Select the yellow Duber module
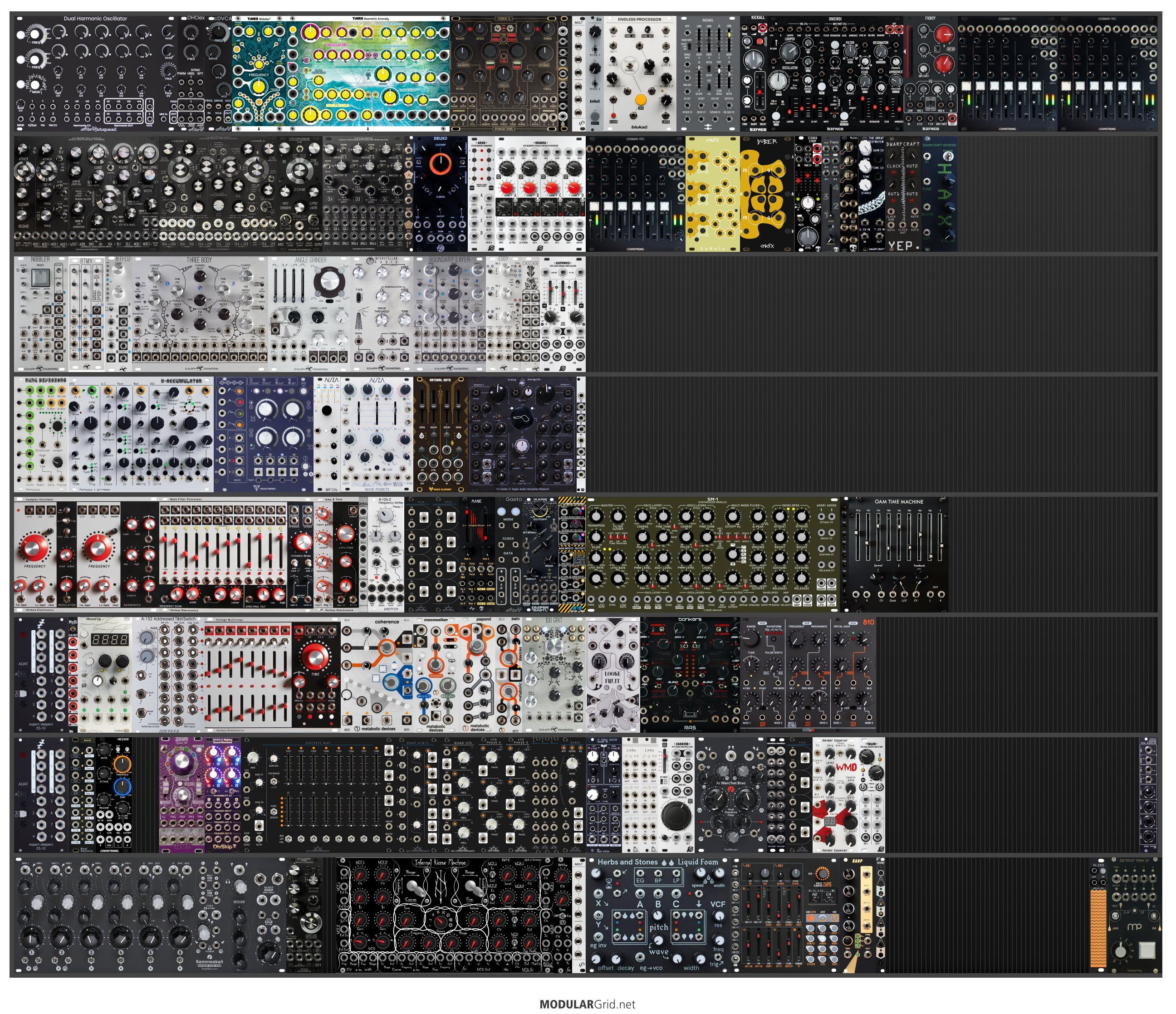Screen dimensions: 1176x1014 click(766, 193)
